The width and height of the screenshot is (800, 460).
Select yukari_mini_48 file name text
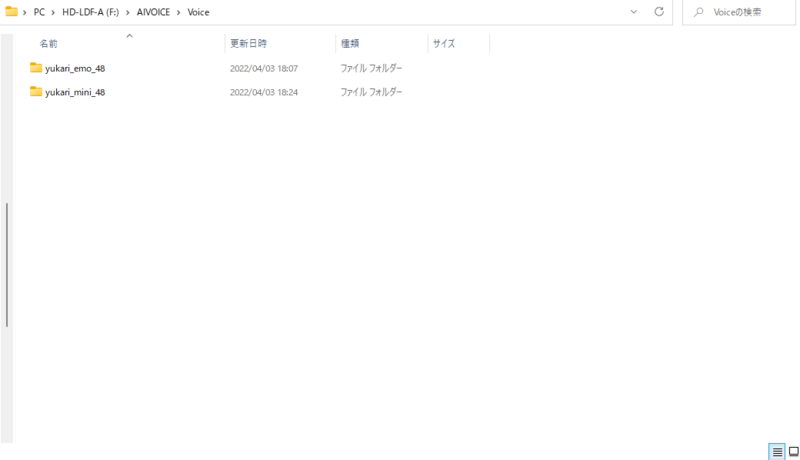click(x=75, y=92)
